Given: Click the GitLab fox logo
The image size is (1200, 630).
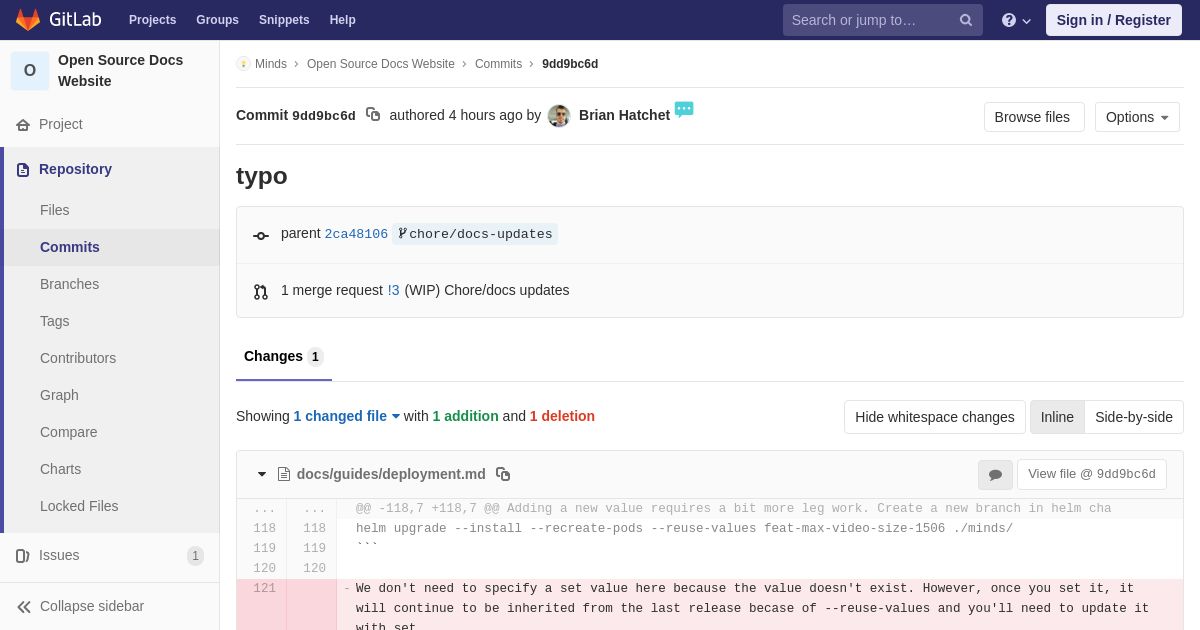Looking at the screenshot, I should click(x=28, y=20).
